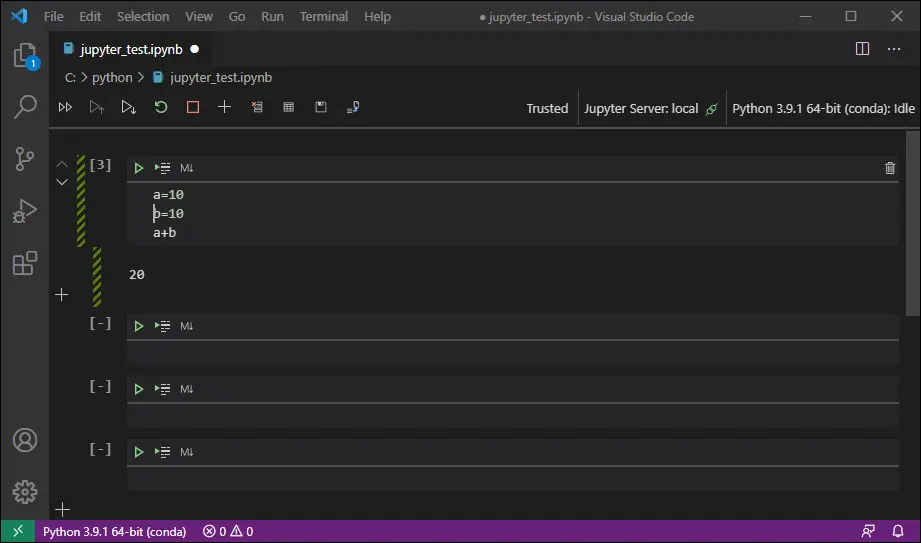This screenshot has width=921, height=543.
Task: Open the View menu
Action: (x=199, y=16)
